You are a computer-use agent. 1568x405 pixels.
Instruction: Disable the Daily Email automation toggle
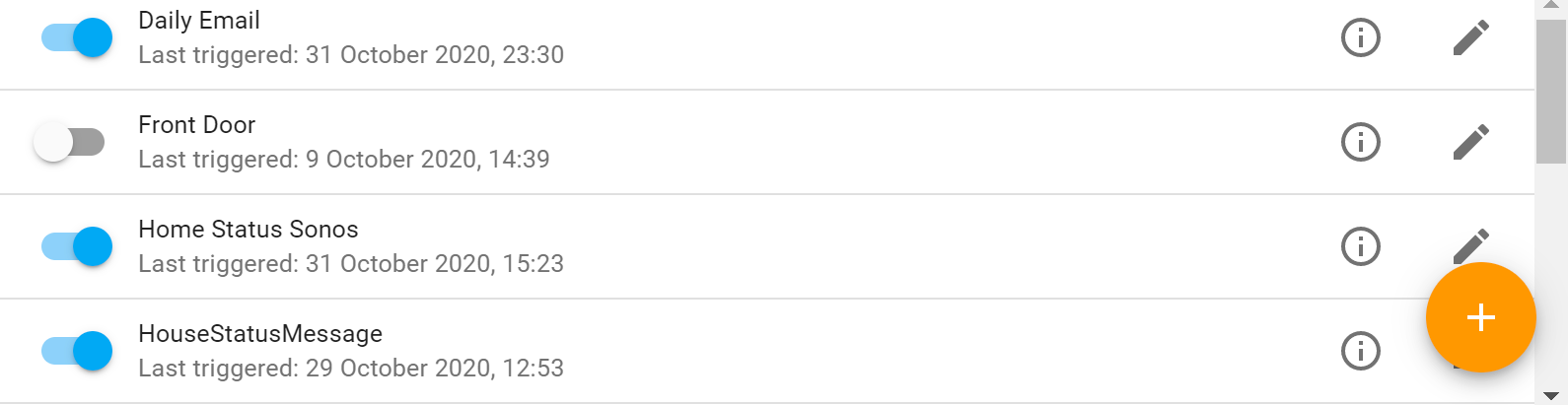click(x=77, y=37)
